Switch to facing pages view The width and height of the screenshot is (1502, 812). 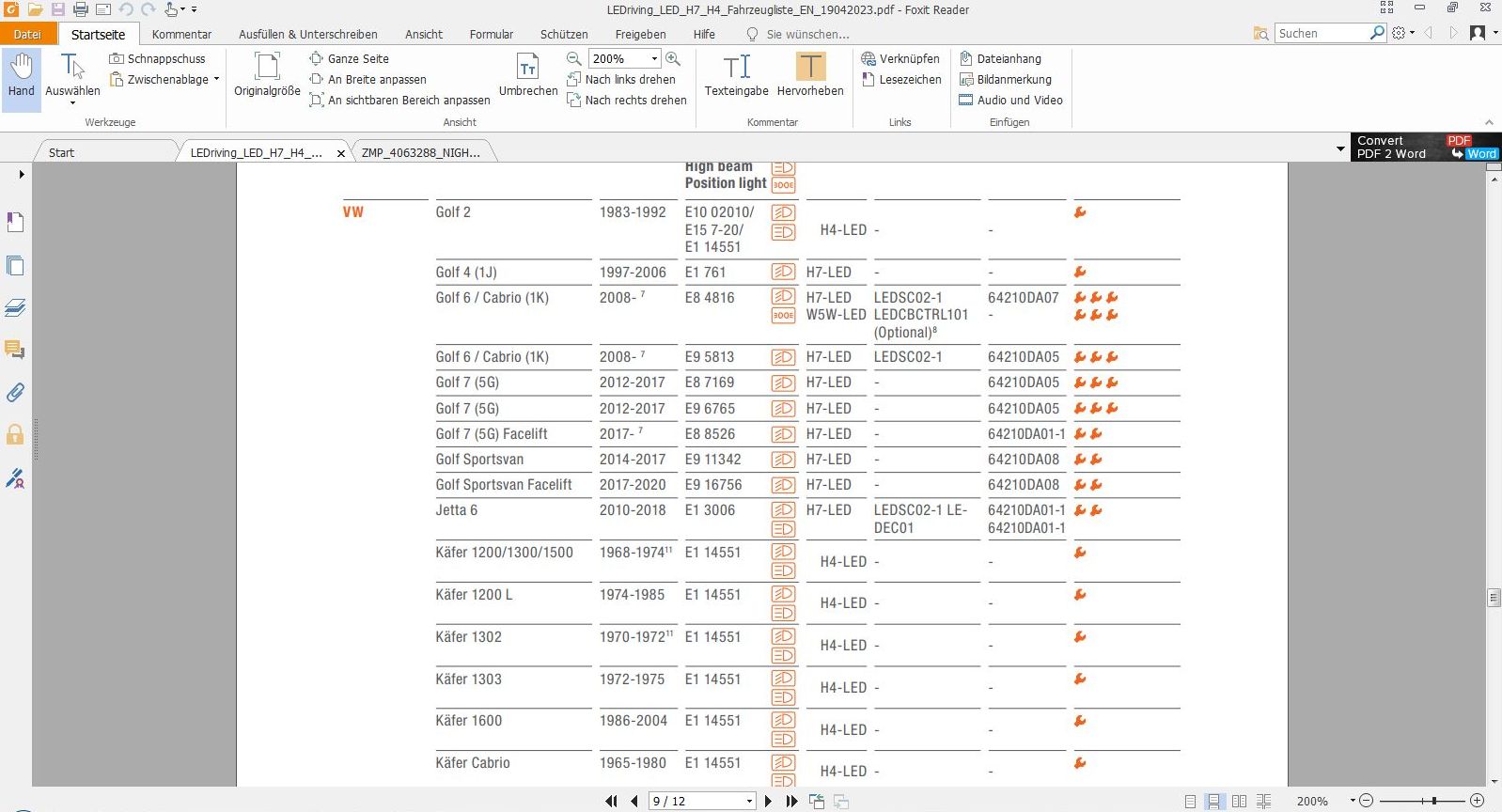click(1239, 802)
